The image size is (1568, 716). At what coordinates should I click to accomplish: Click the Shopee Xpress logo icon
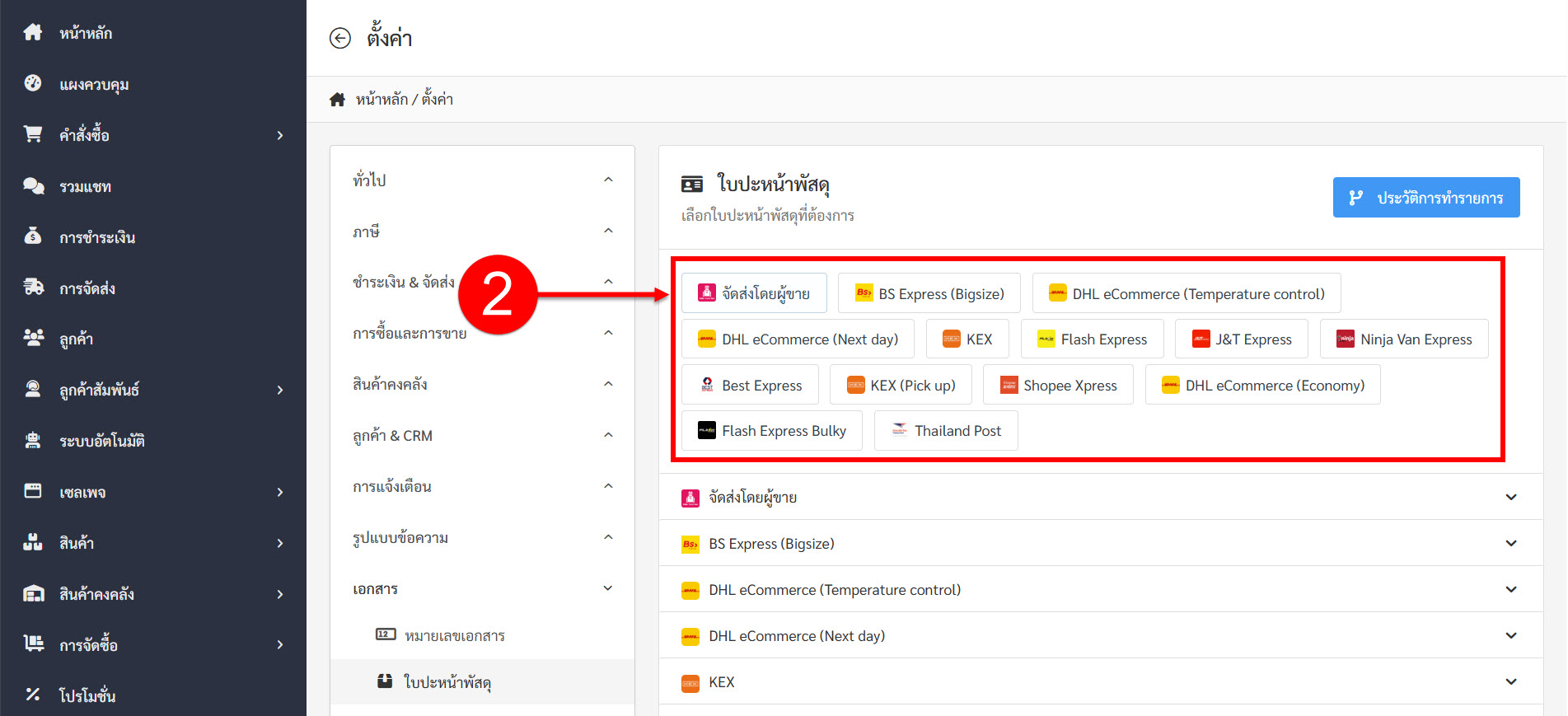tap(1009, 385)
